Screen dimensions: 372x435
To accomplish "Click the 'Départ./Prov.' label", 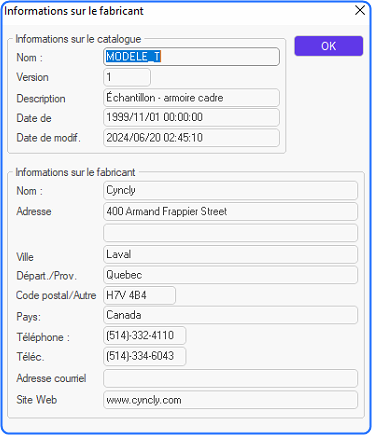I will pyautogui.click(x=46, y=276).
